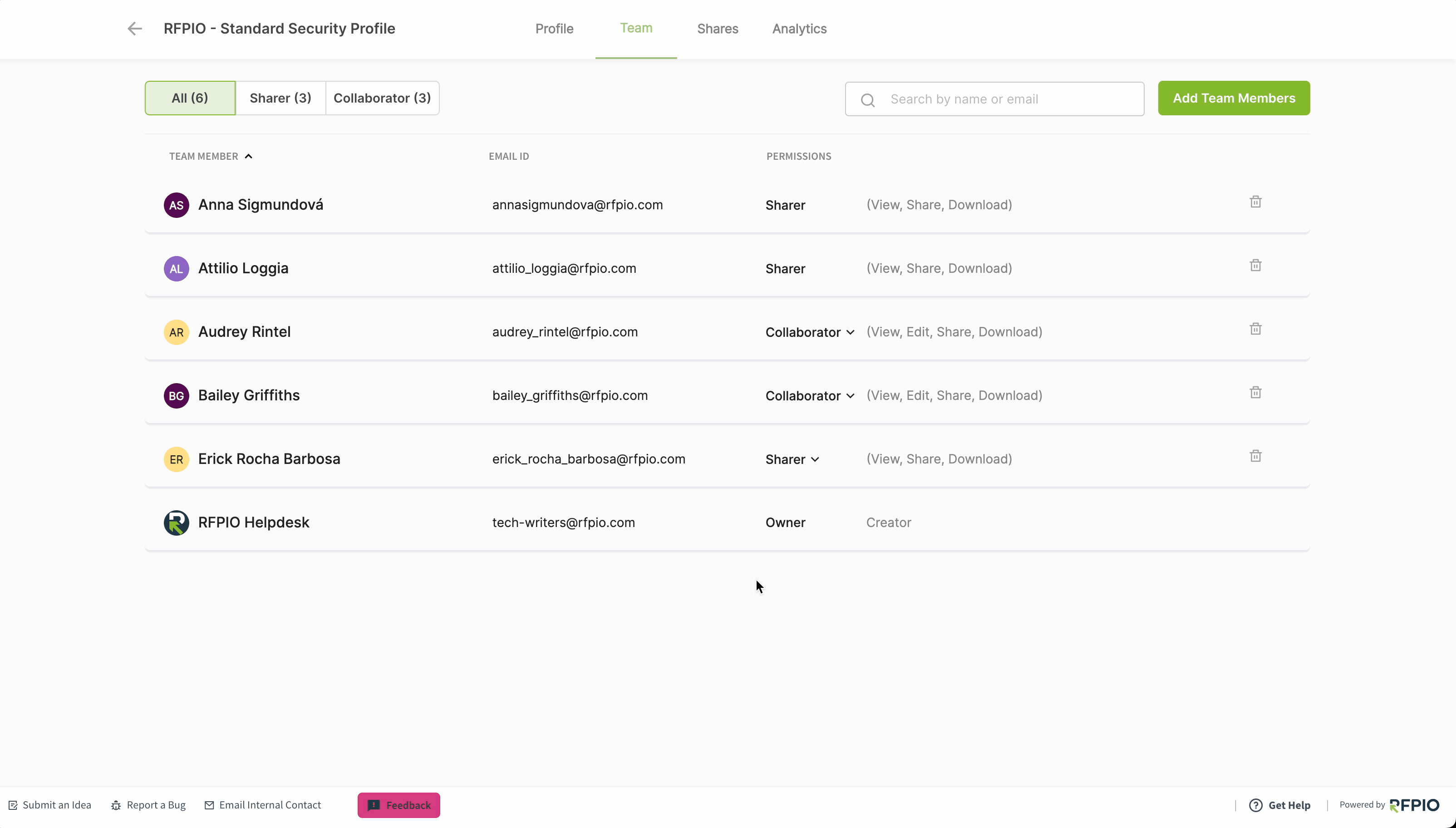Viewport: 1456px width, 828px height.
Task: Click the Owner permission label
Action: point(785,522)
